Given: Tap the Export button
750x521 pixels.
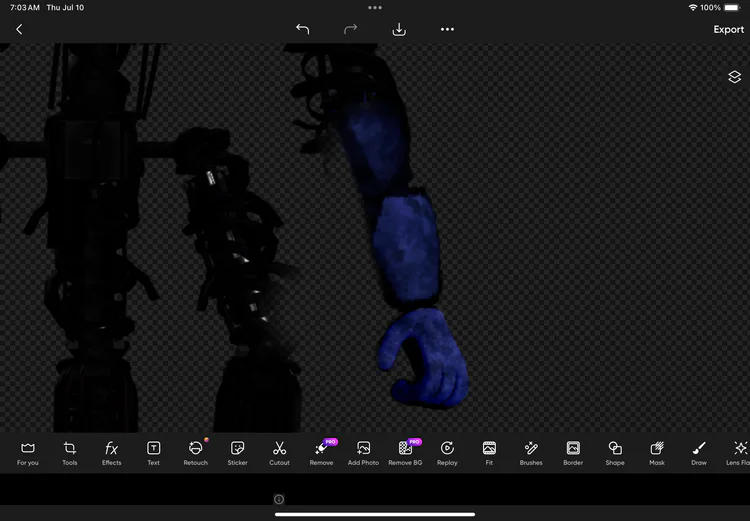Looking at the screenshot, I should pos(728,30).
